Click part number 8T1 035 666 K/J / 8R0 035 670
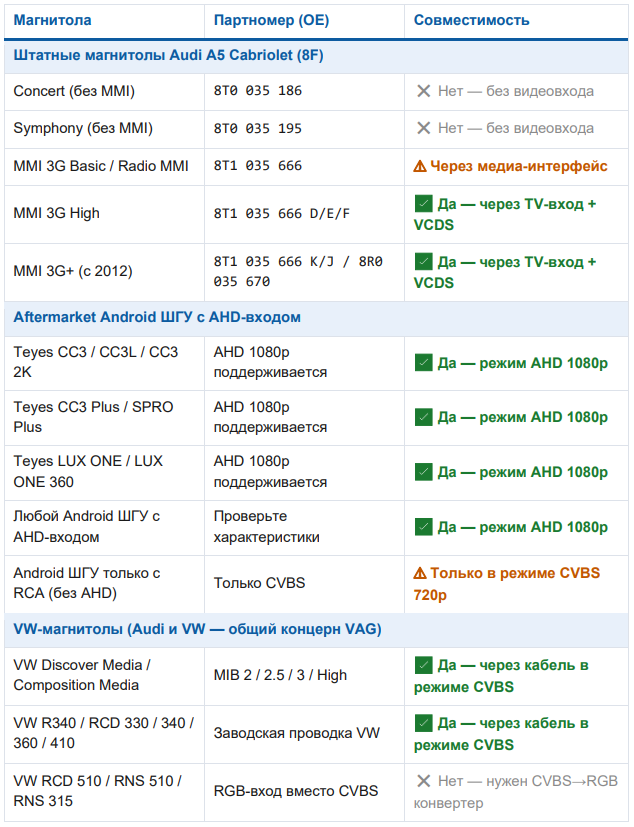 pyautogui.click(x=298, y=272)
